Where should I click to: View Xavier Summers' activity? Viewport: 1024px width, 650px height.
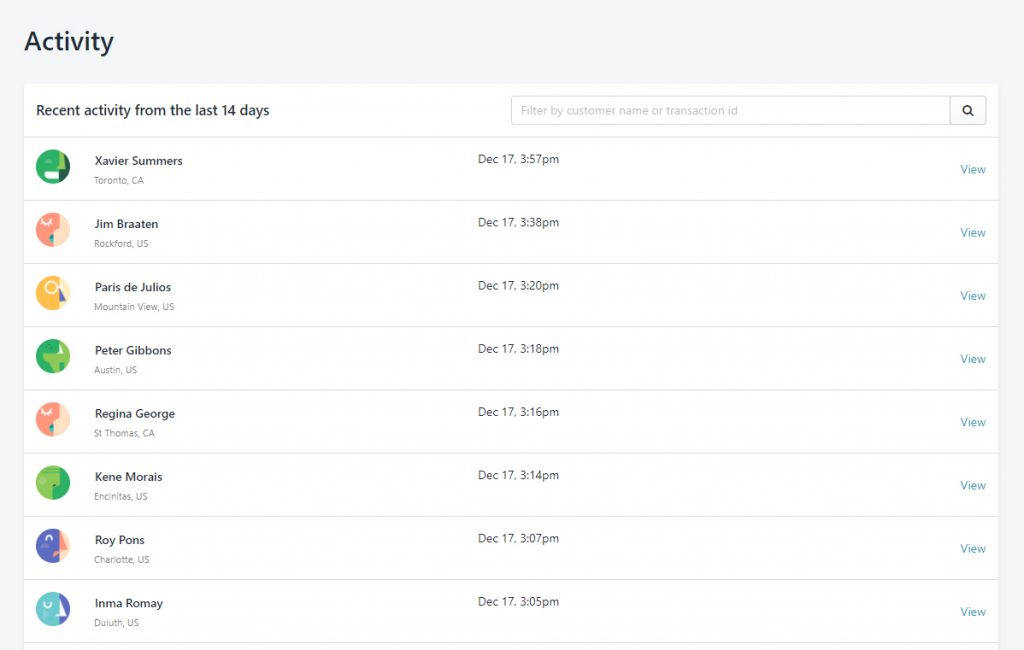(x=972, y=169)
